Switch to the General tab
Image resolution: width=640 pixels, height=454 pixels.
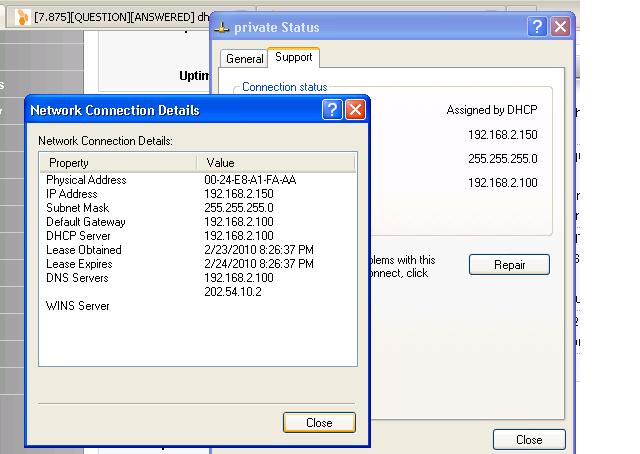coord(244,59)
